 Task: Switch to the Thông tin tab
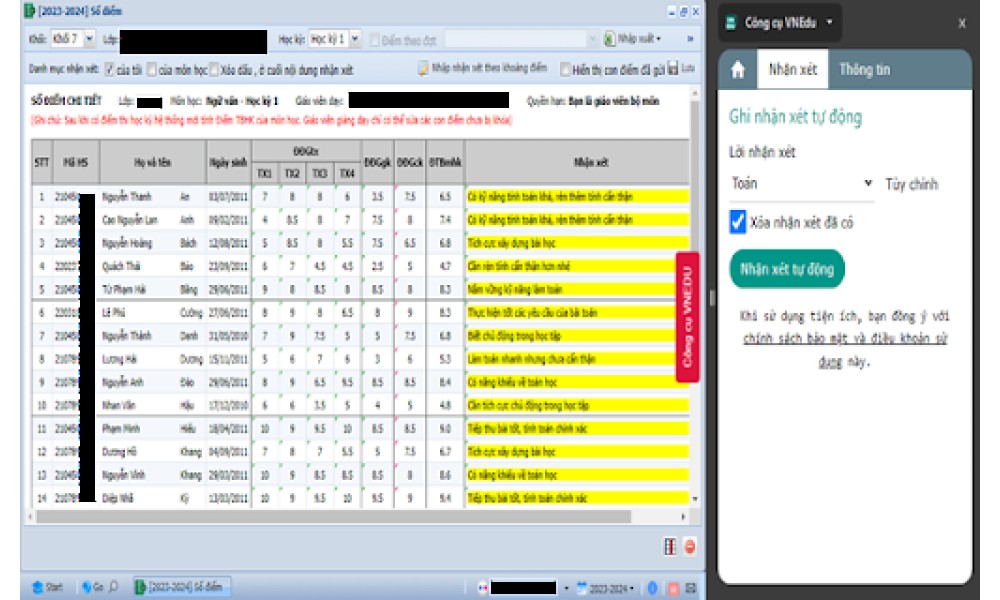864,70
